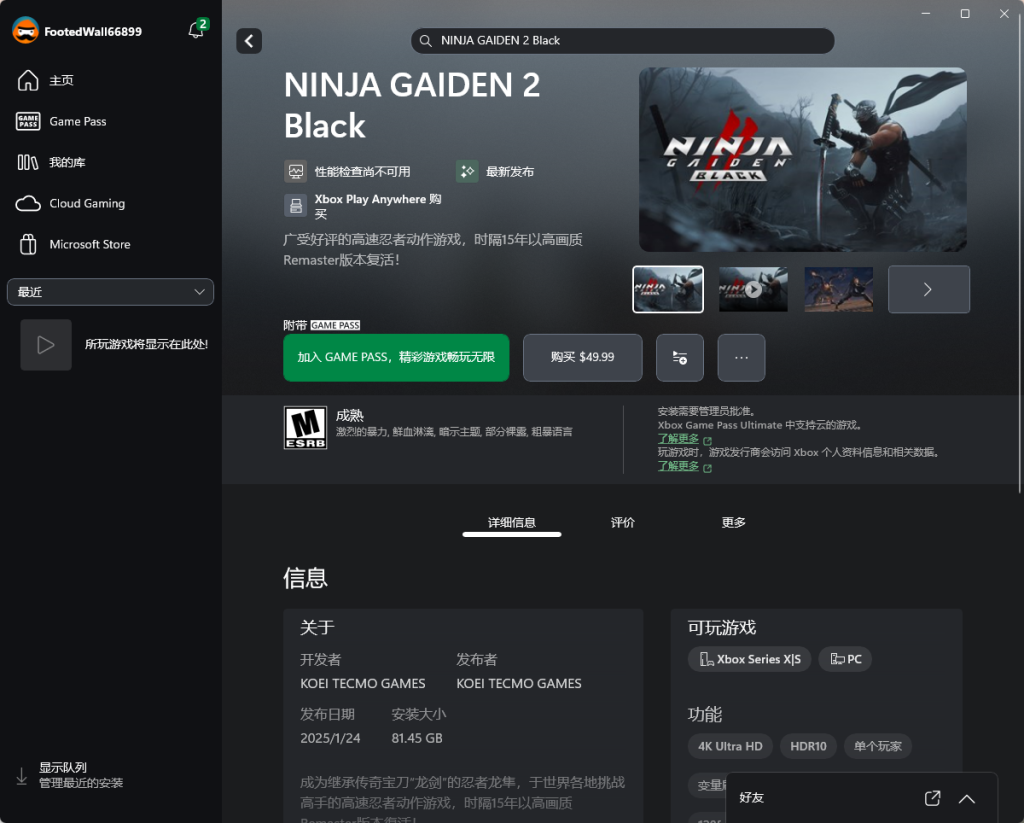Click the 单个玩家 feature chip
This screenshot has width=1024, height=823.
(878, 746)
